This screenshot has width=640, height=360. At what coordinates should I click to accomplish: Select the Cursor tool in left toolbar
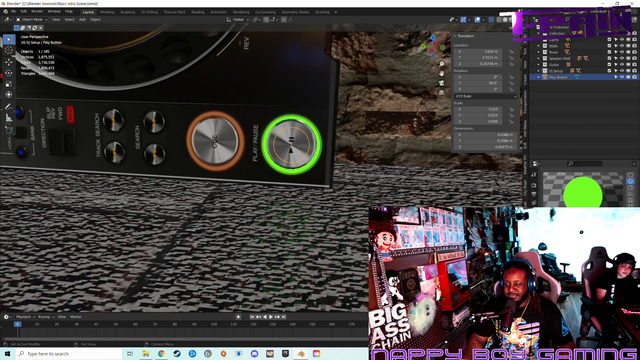pos(9,50)
